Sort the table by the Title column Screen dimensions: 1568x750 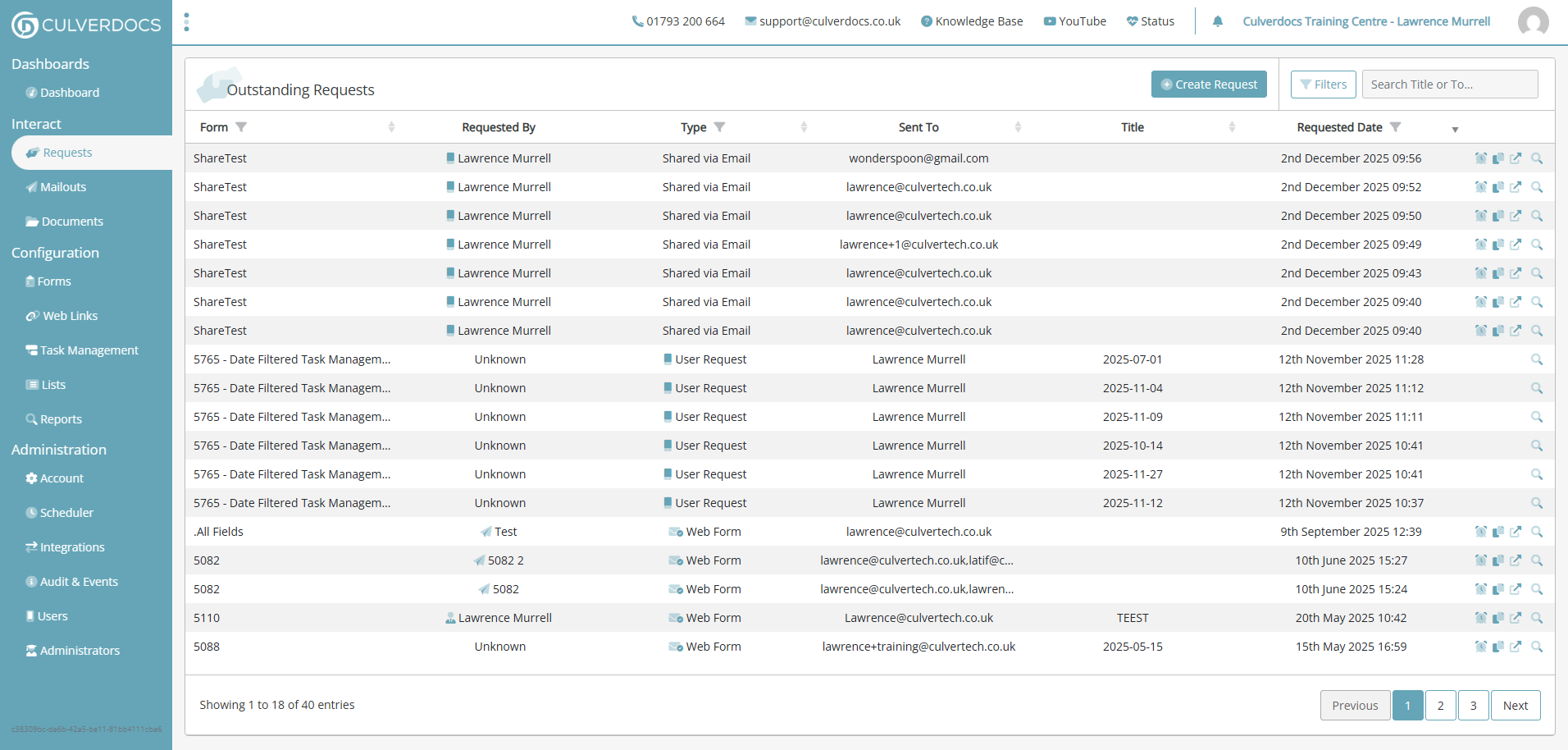click(x=1232, y=127)
